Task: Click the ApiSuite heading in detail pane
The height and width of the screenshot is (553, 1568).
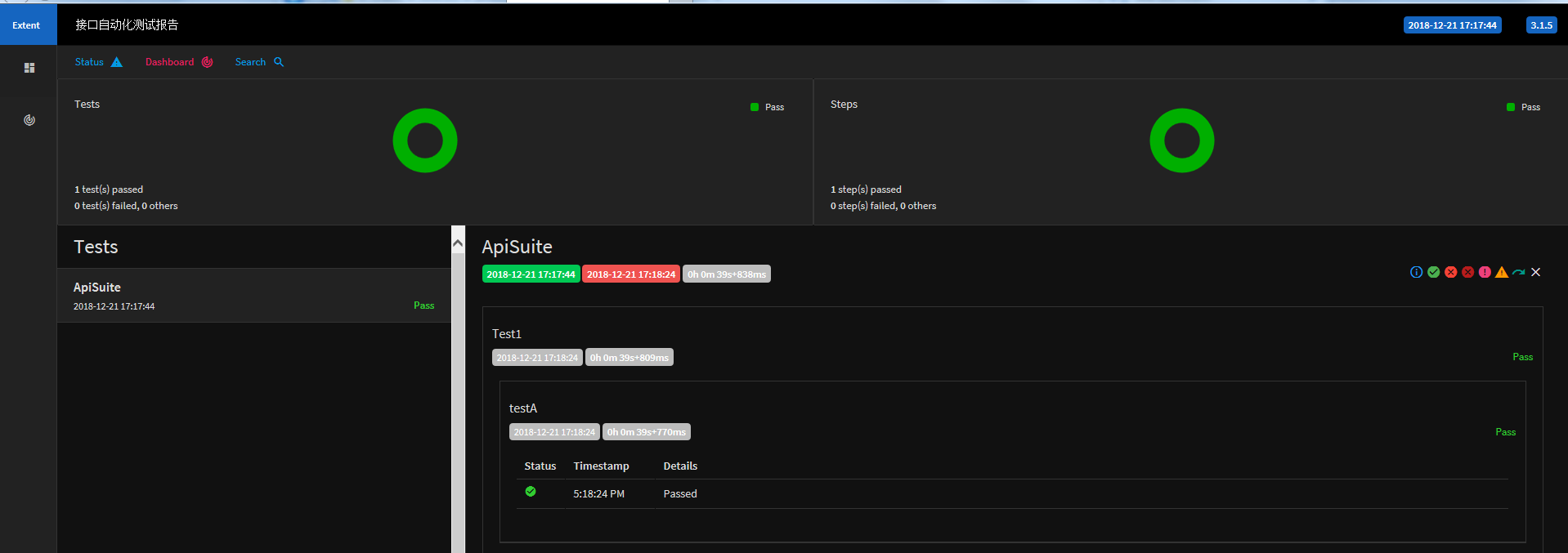Action: (517, 247)
